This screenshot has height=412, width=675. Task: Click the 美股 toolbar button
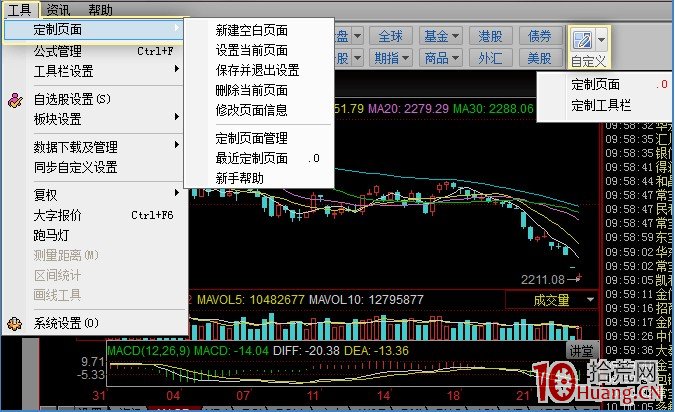540,58
